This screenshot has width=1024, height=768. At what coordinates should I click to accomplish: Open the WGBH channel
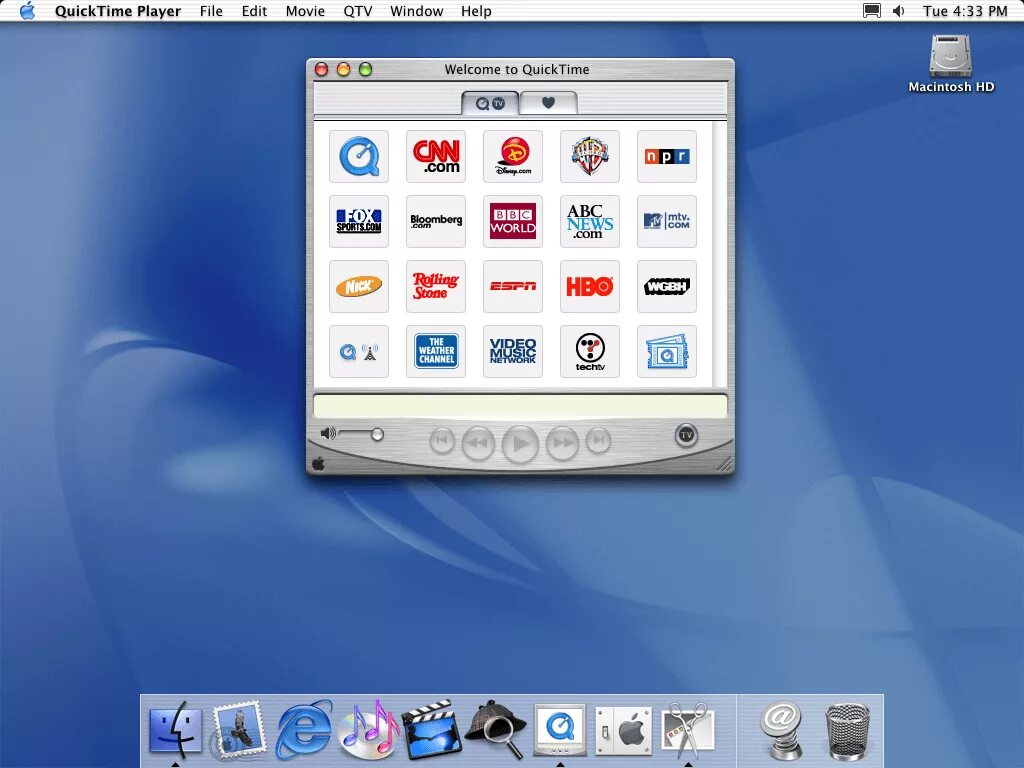coord(667,287)
